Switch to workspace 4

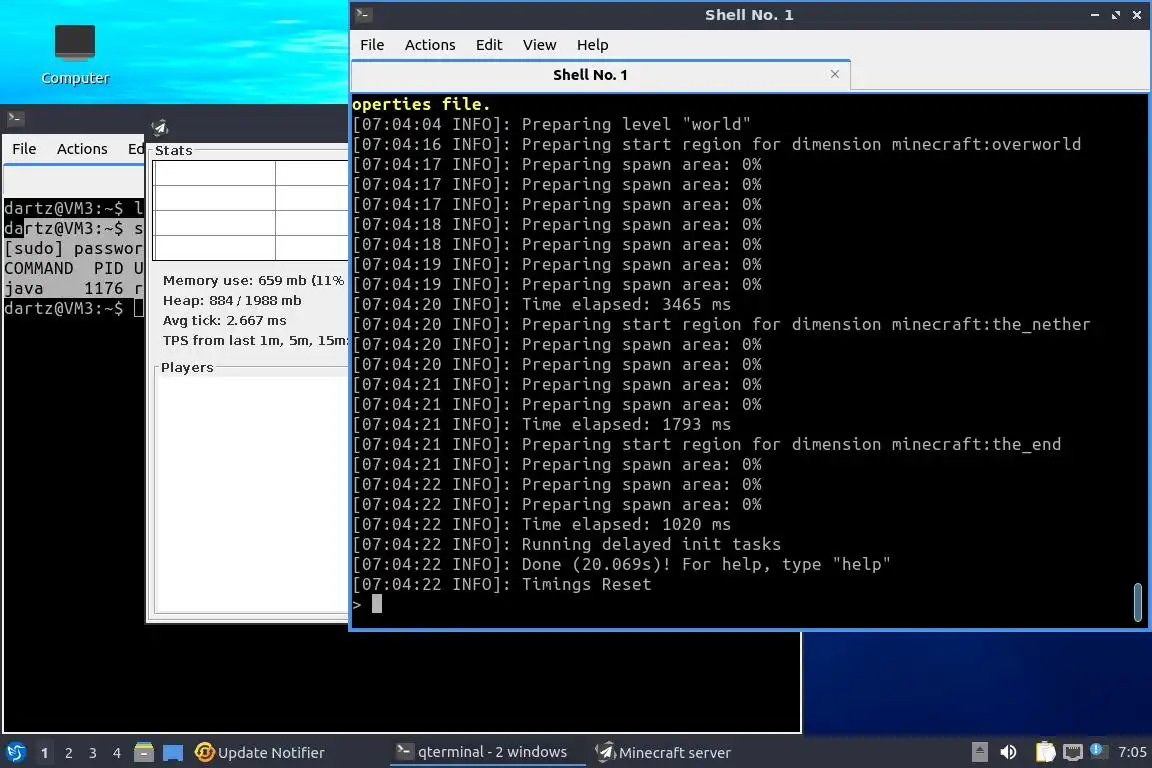[117, 753]
